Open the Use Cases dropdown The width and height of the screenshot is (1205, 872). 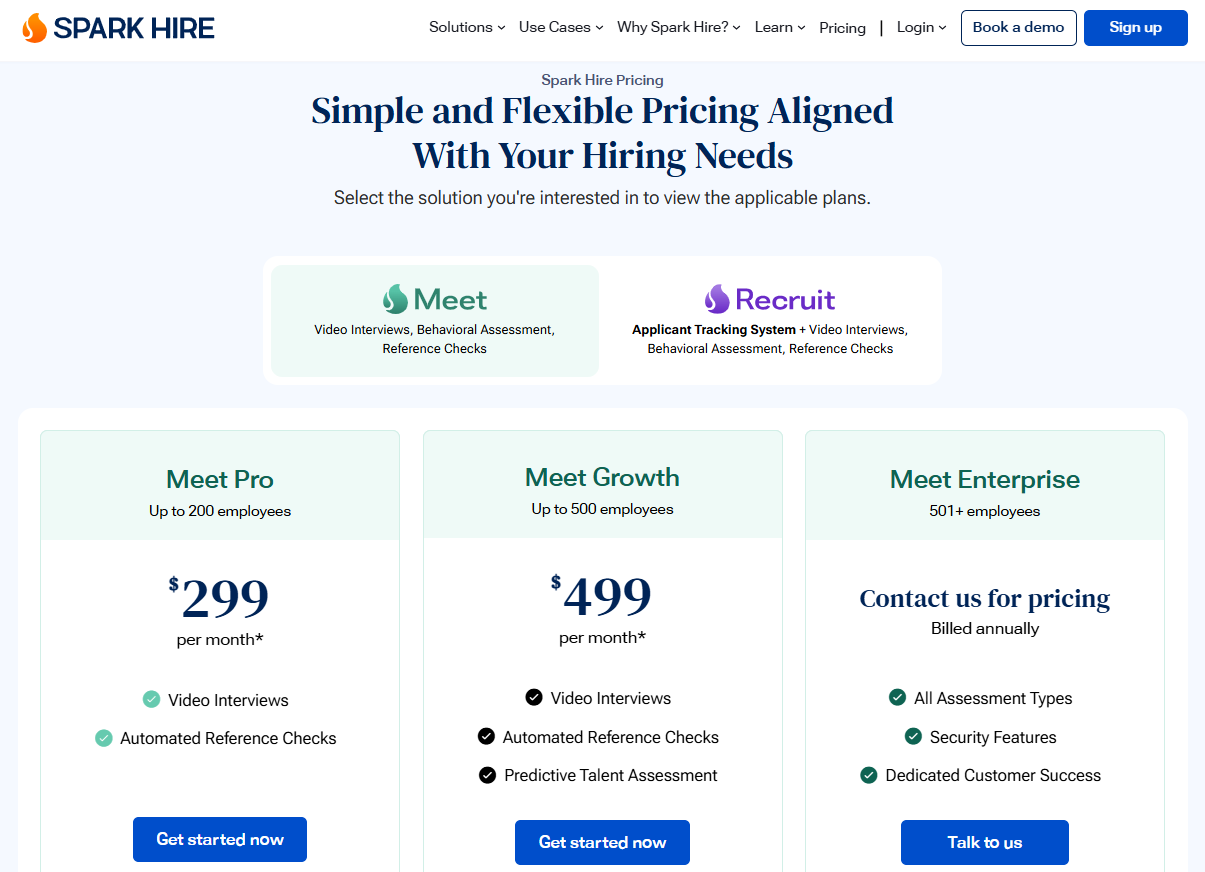coord(561,27)
